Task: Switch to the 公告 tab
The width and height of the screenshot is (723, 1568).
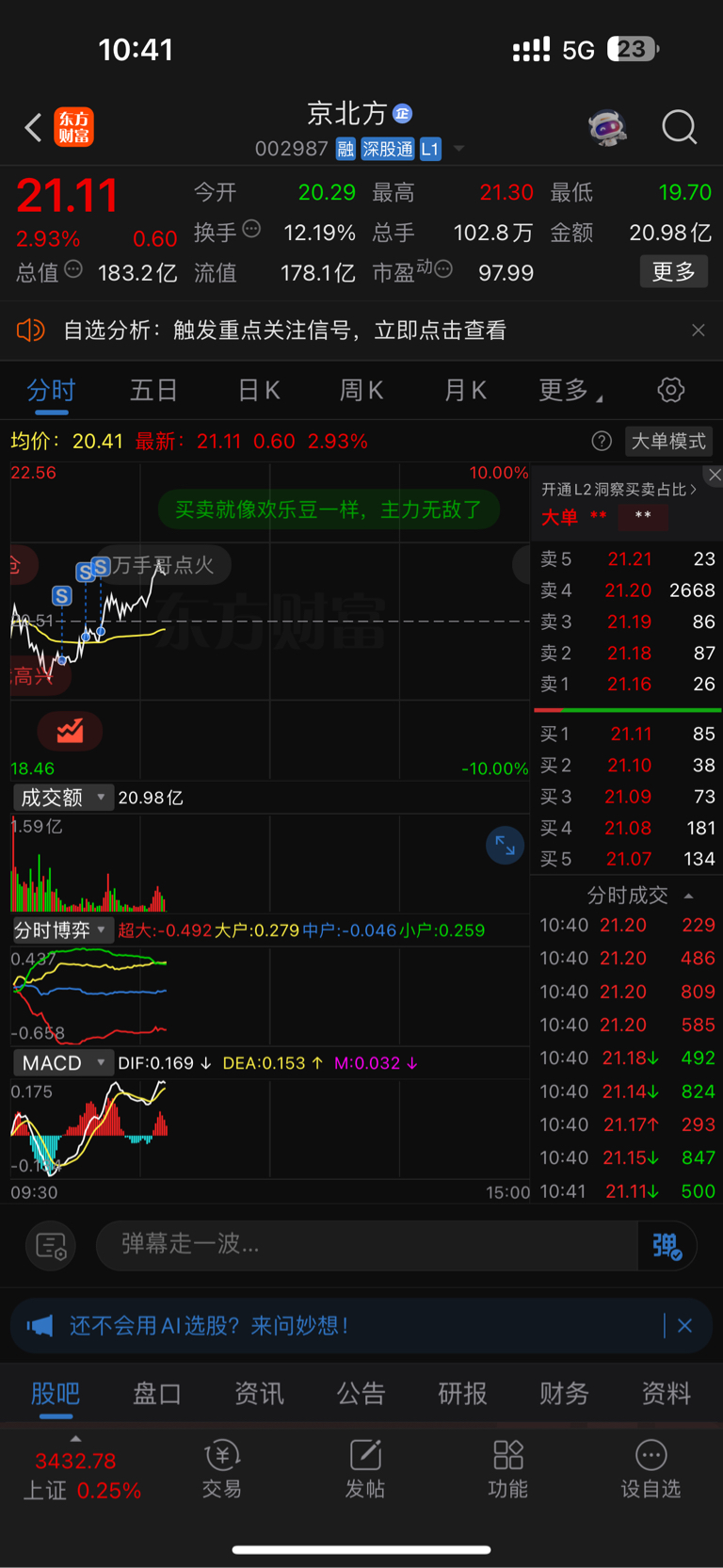Action: [361, 1394]
